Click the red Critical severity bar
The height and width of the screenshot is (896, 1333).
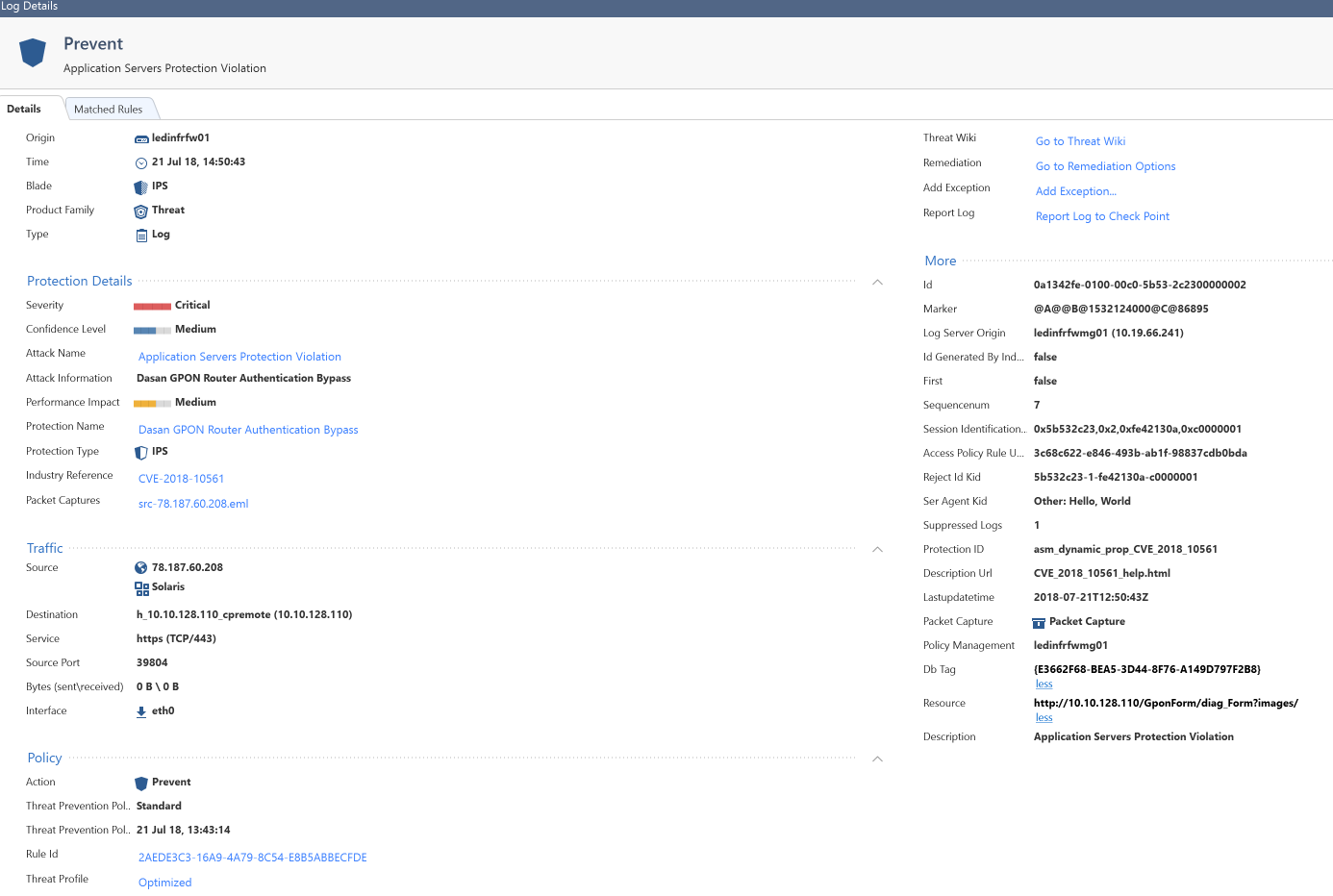click(152, 307)
